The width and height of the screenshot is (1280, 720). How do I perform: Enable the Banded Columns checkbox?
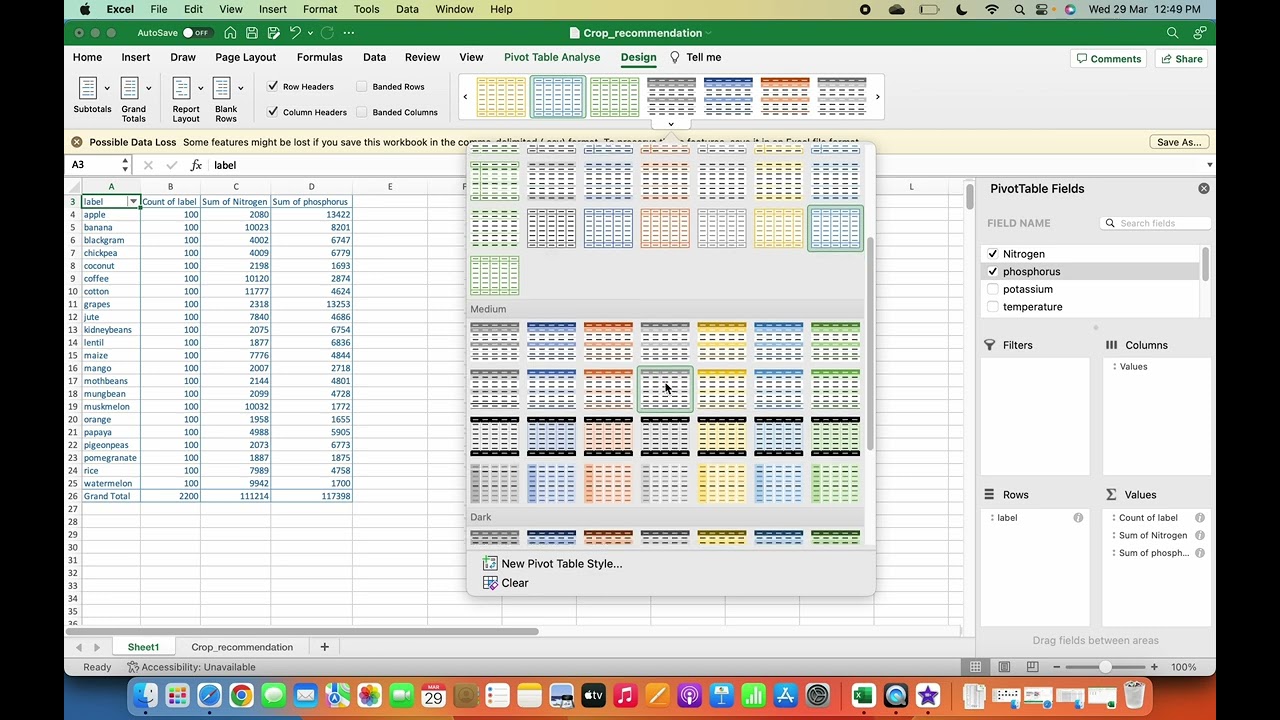(x=362, y=112)
